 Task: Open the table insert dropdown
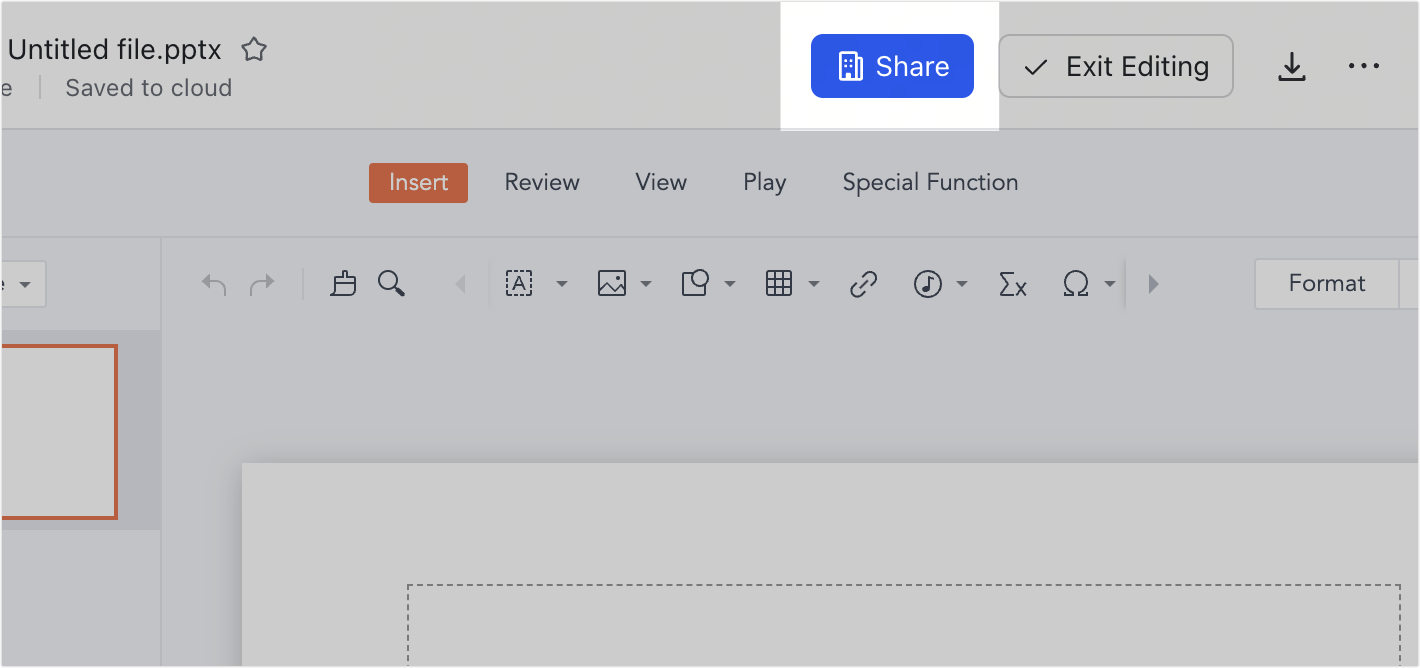point(813,284)
